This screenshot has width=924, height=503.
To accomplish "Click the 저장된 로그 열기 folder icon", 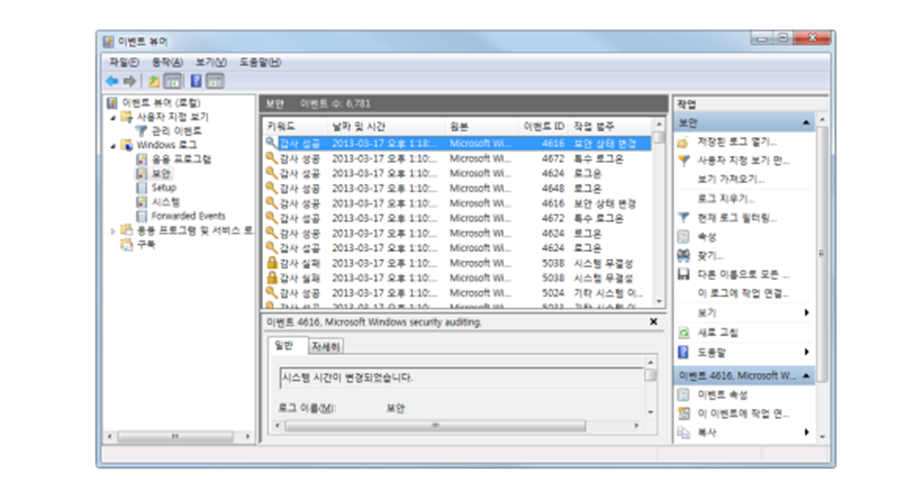I will (x=684, y=142).
